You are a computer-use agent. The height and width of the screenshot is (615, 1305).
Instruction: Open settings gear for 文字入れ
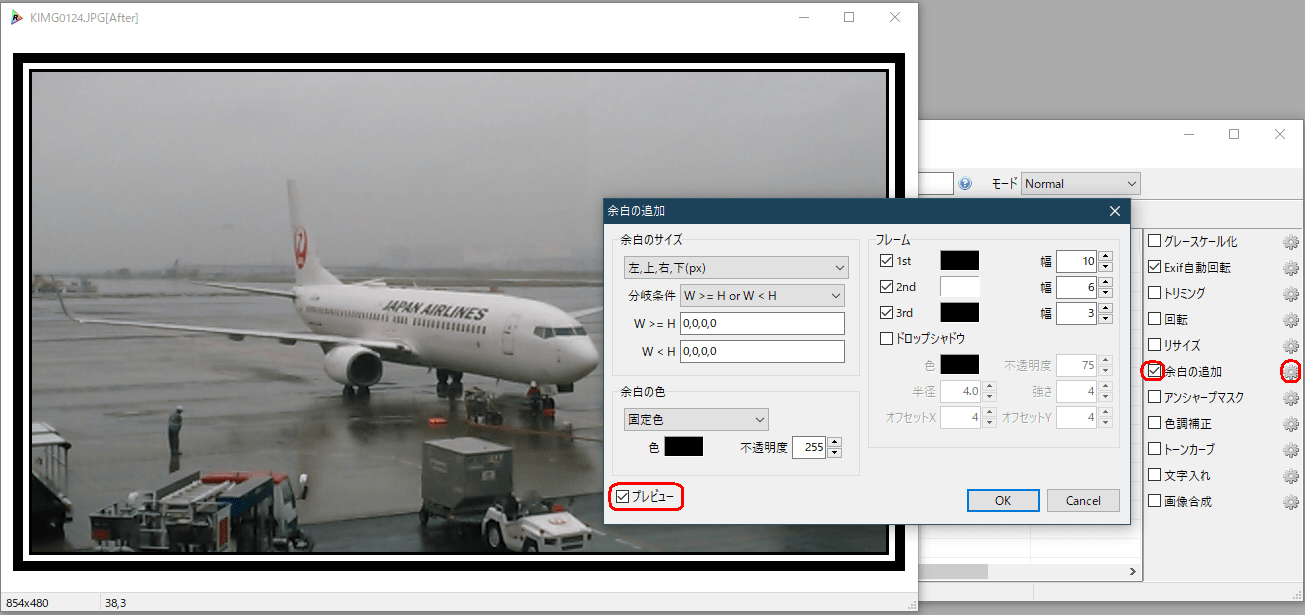(1290, 476)
